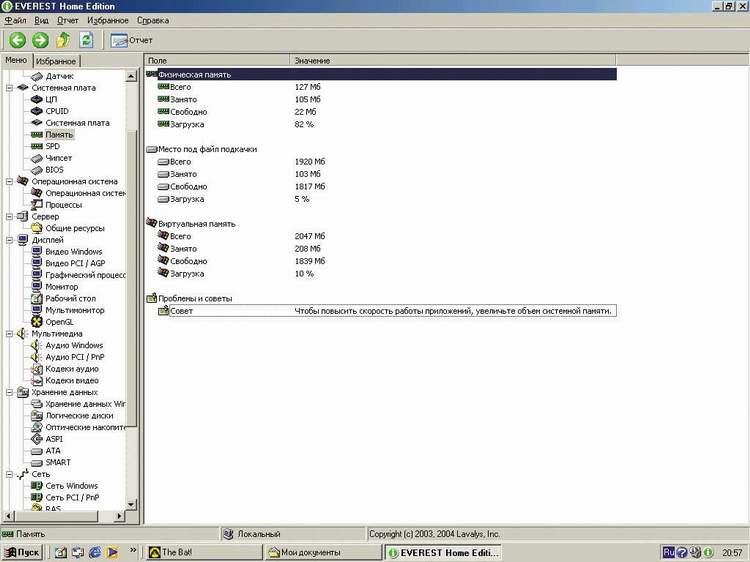The width and height of the screenshot is (750, 562).
Task: Open the Избранное menu
Action: coord(108,21)
